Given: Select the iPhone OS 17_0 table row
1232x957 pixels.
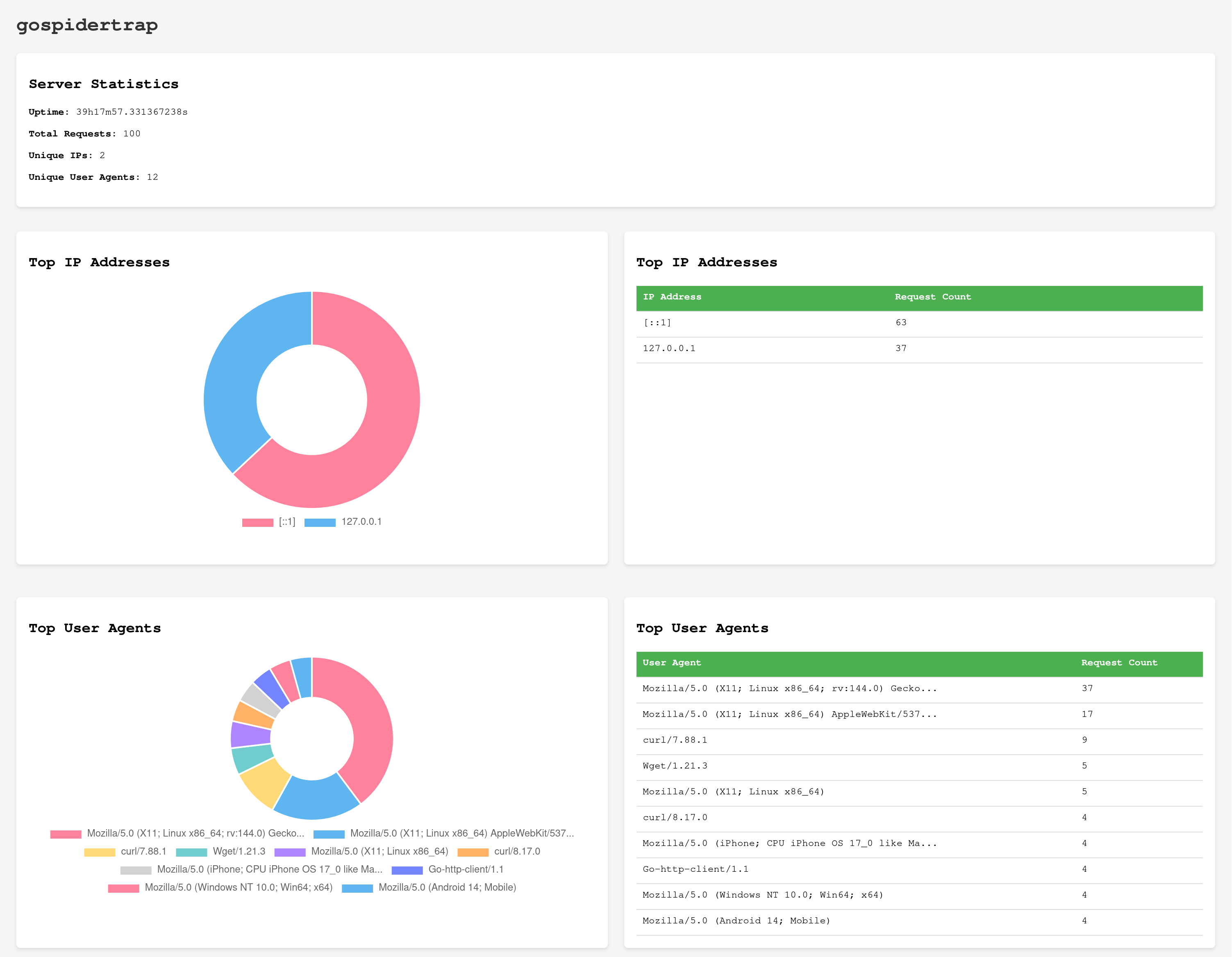Looking at the screenshot, I should tap(919, 844).
